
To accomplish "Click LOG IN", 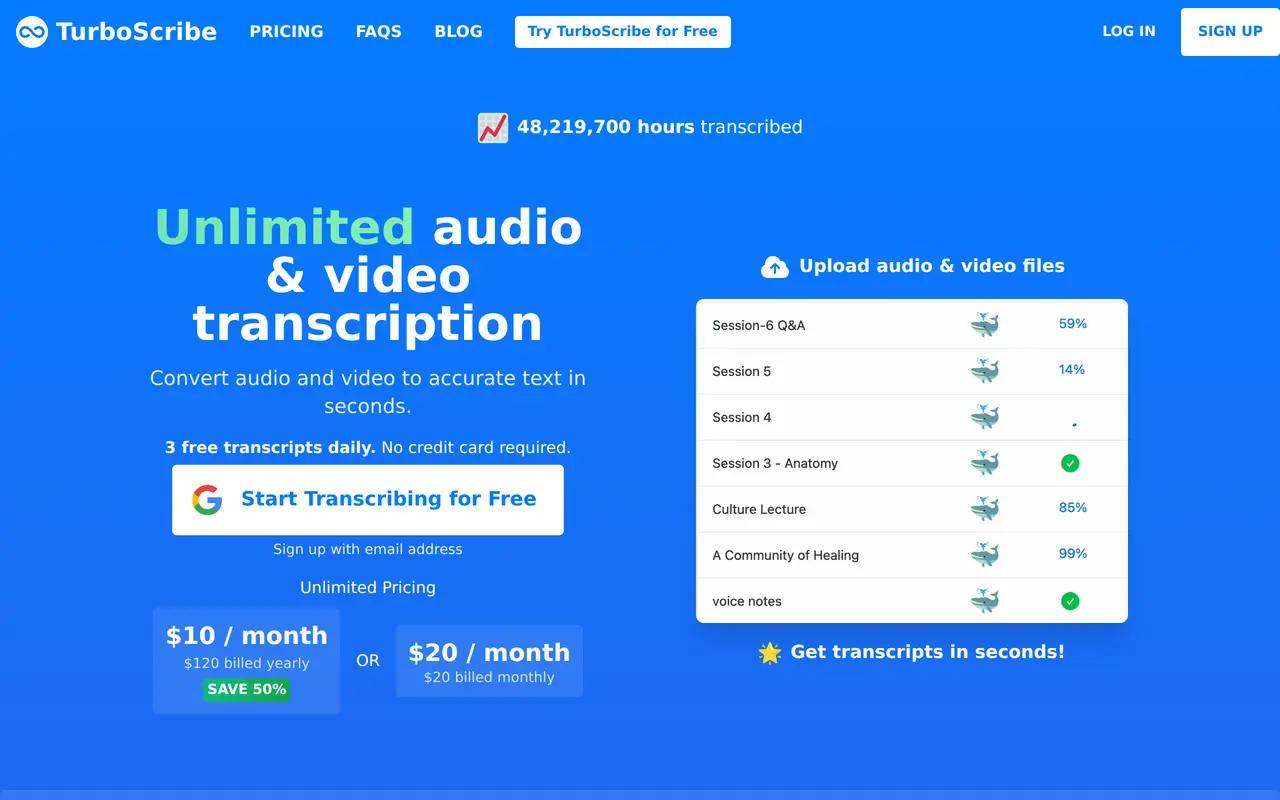I will pyautogui.click(x=1129, y=31).
